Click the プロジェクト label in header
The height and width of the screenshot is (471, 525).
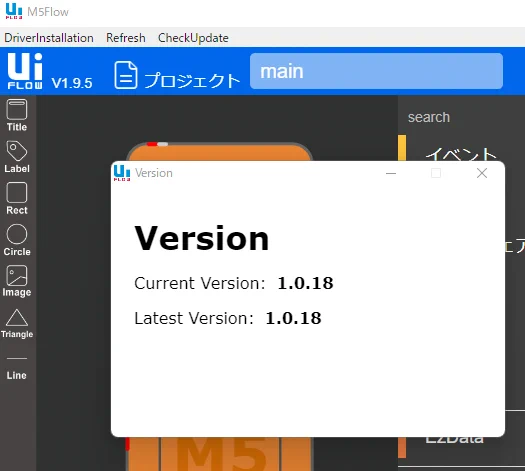pyautogui.click(x=193, y=81)
